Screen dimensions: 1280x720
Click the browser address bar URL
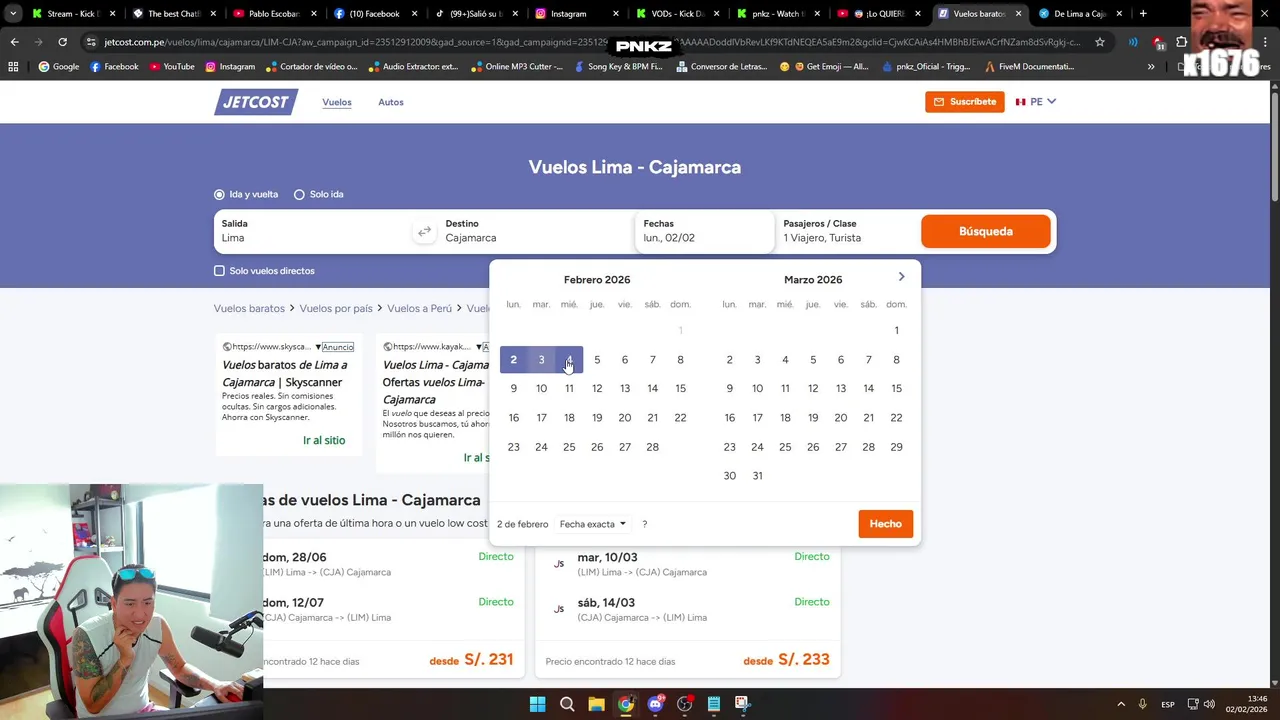pos(590,42)
